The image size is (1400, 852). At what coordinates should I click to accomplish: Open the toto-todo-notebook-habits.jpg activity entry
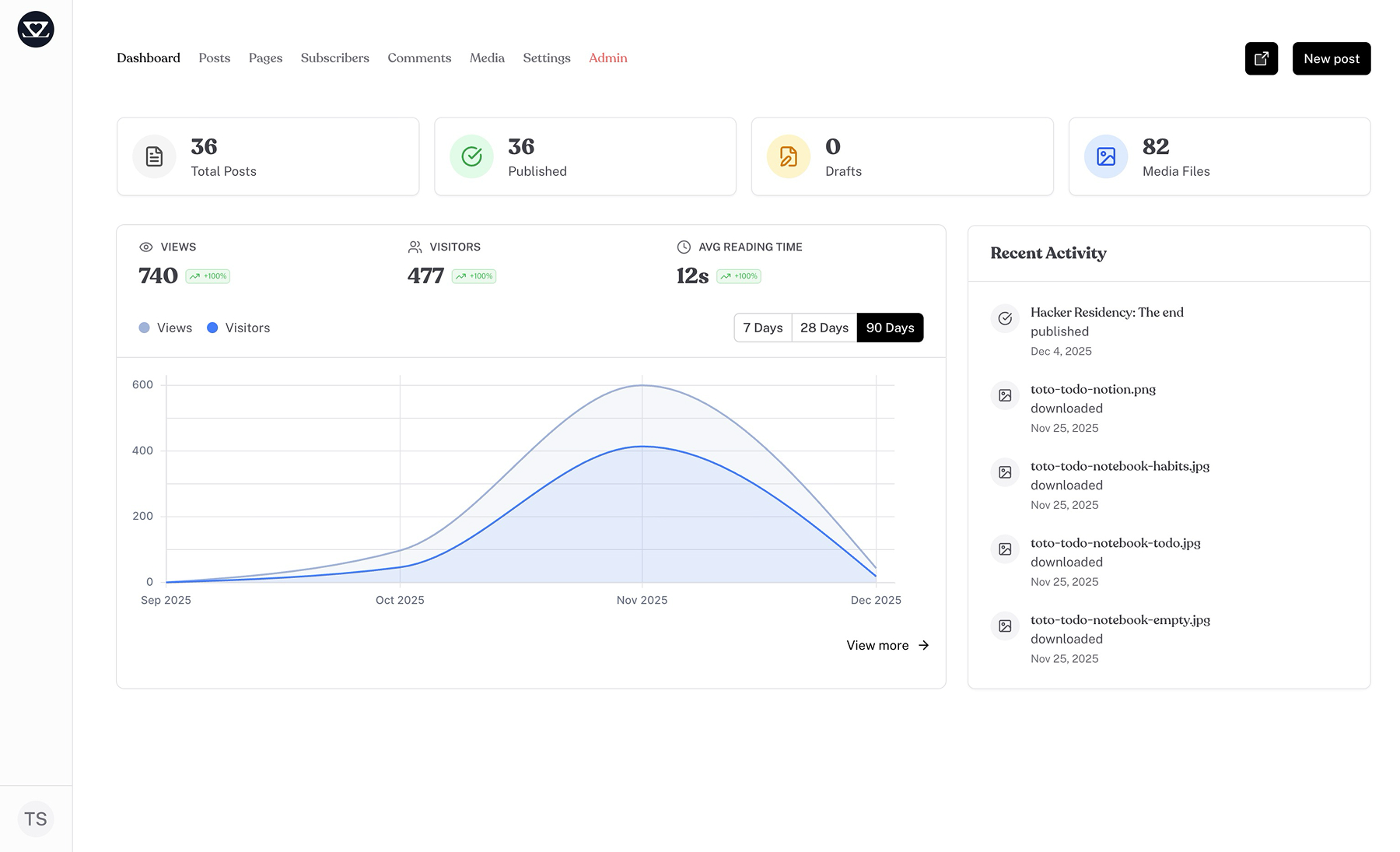pyautogui.click(x=1119, y=466)
